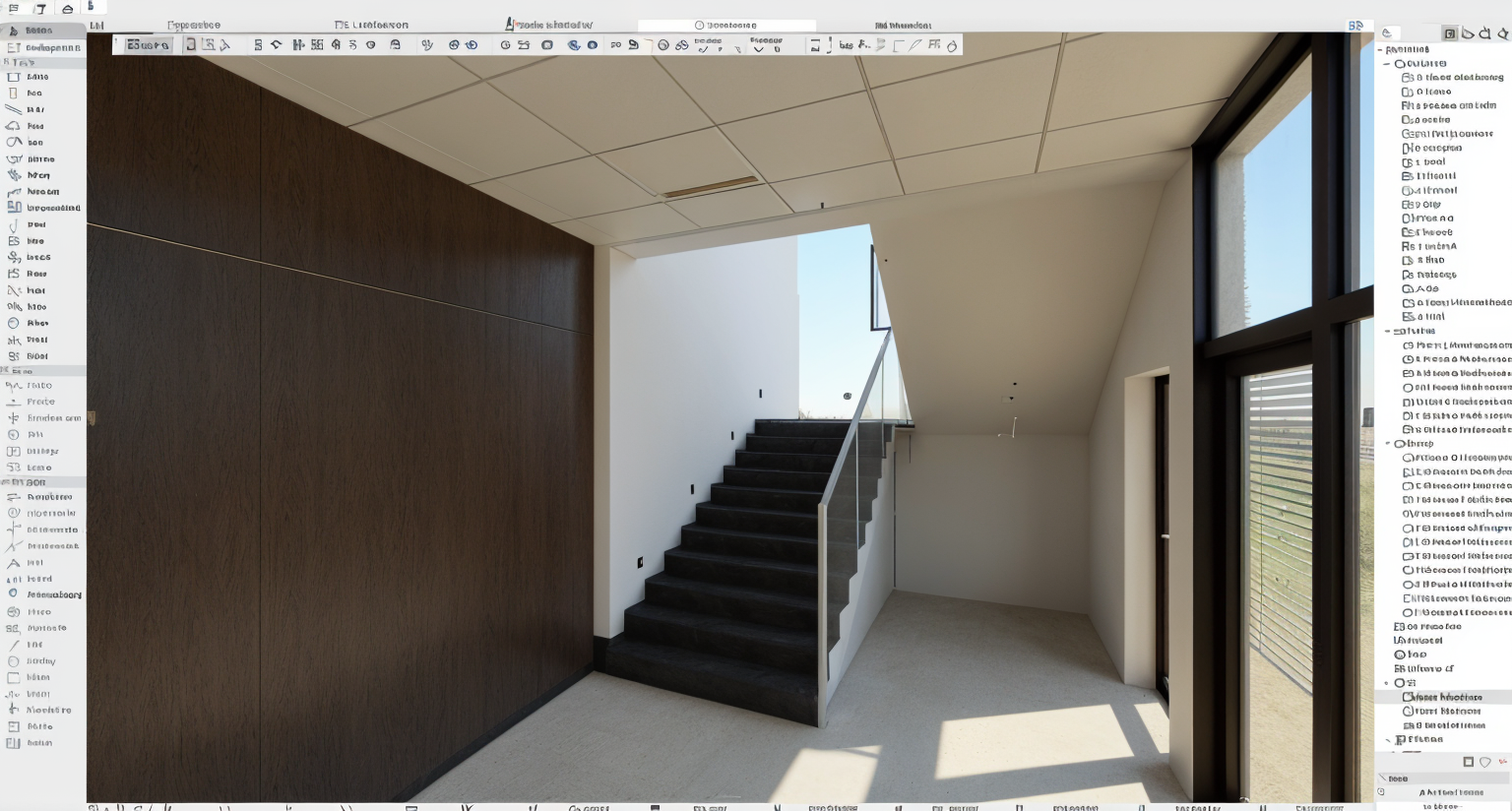This screenshot has height=811, width=1512.
Task: Collapse the root node of the navigator tree
Action: [1381, 49]
